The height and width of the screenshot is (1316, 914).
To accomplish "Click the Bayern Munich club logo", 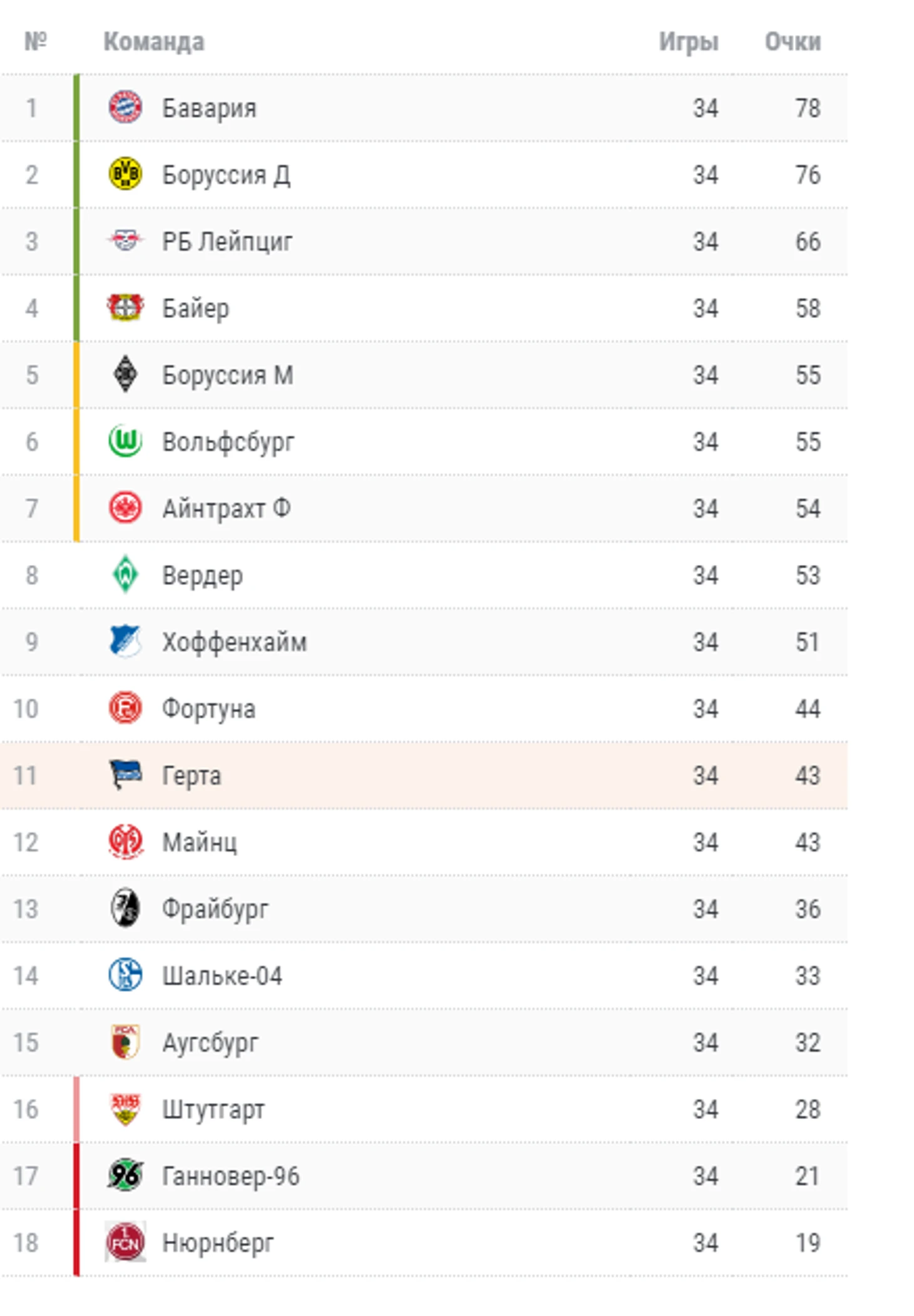I will tap(125, 107).
